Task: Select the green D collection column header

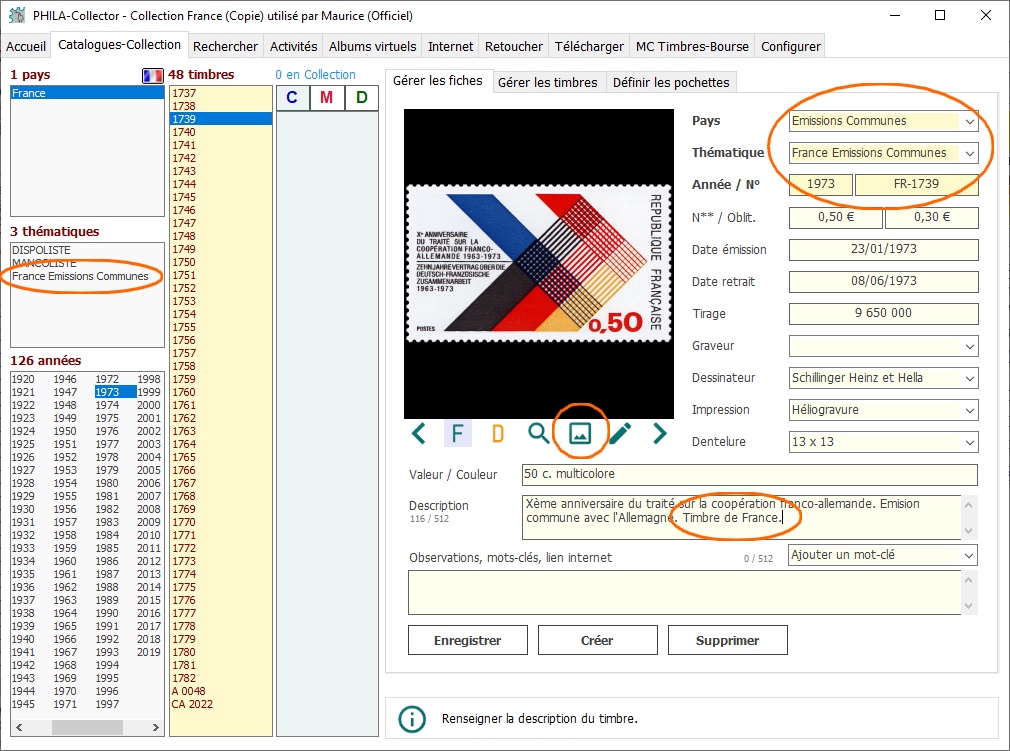Action: [x=361, y=98]
